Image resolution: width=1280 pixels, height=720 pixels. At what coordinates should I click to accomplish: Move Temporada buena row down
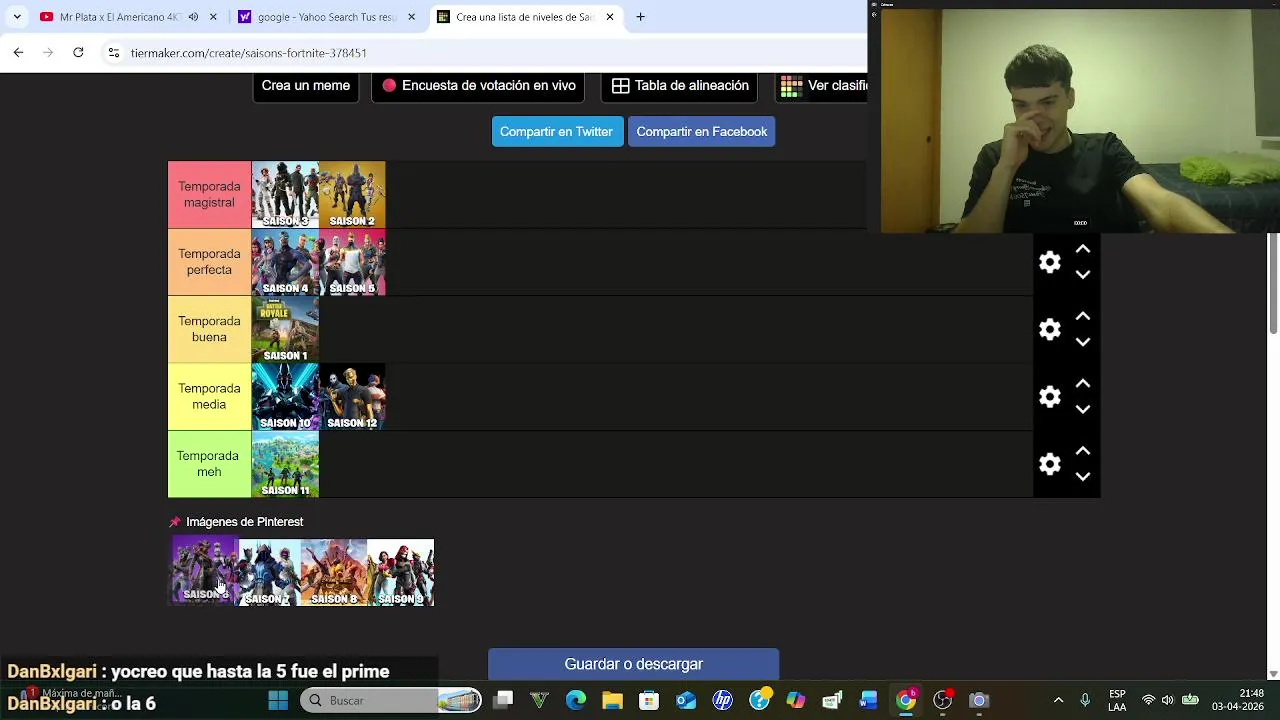[x=1082, y=342]
